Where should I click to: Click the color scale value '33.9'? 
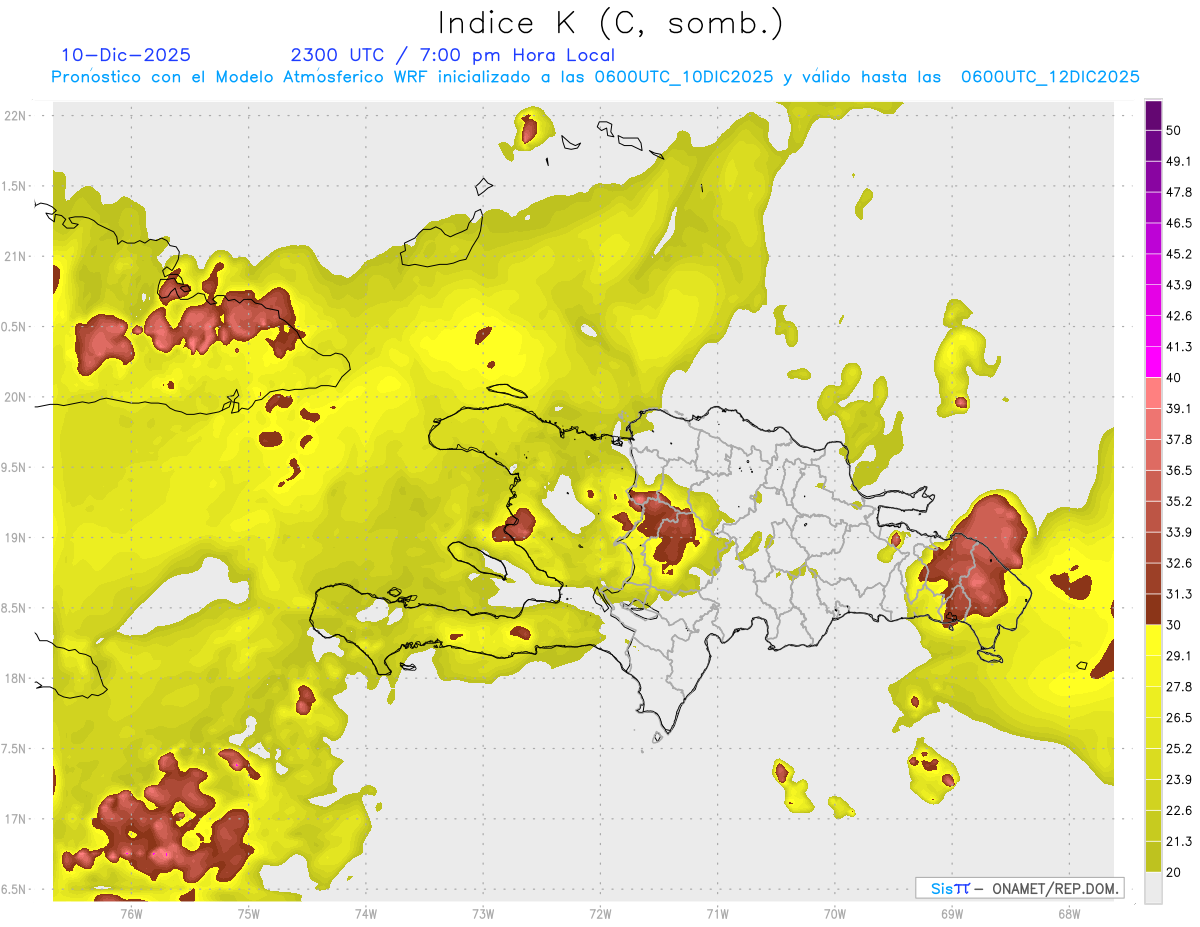[x=1179, y=532]
